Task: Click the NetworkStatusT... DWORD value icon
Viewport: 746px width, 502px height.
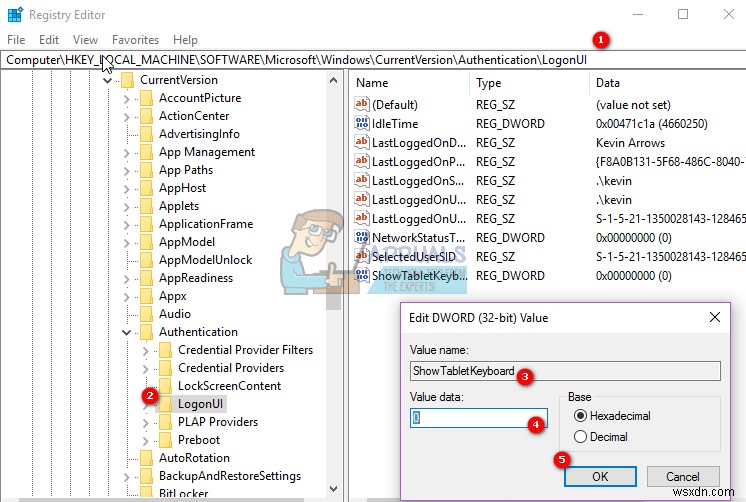Action: tap(362, 237)
